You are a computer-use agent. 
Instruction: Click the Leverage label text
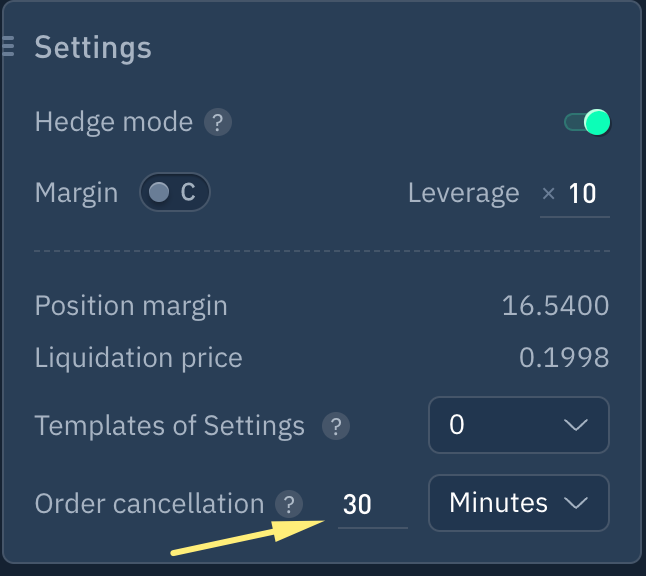click(463, 193)
